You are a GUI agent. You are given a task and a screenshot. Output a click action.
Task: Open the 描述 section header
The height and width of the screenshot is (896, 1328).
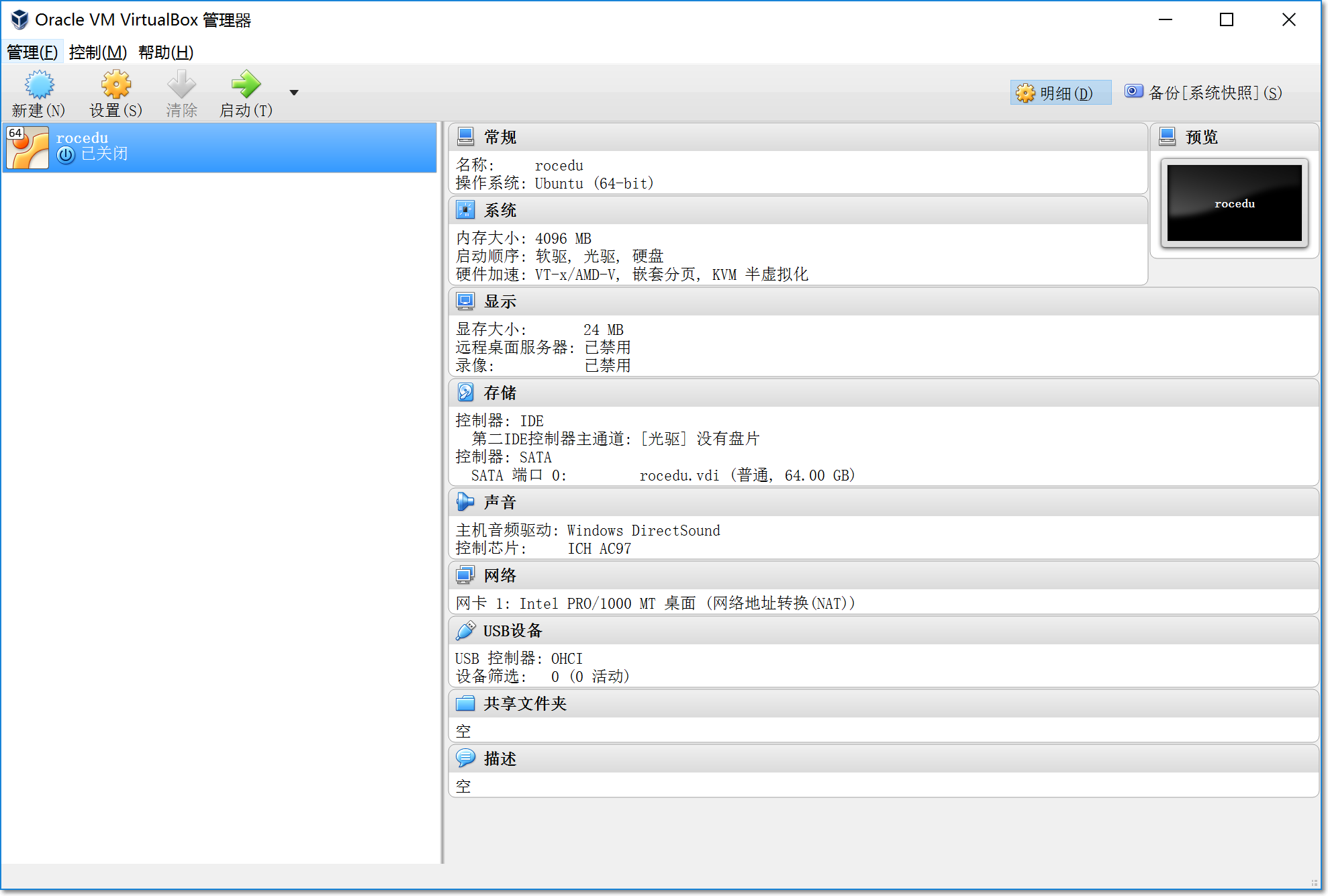click(x=884, y=758)
